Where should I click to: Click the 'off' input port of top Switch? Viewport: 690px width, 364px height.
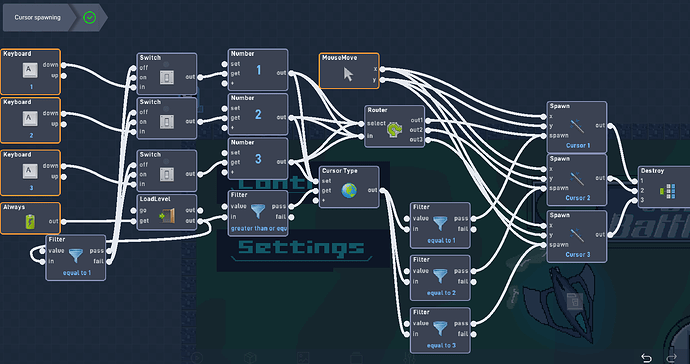tap(134, 68)
